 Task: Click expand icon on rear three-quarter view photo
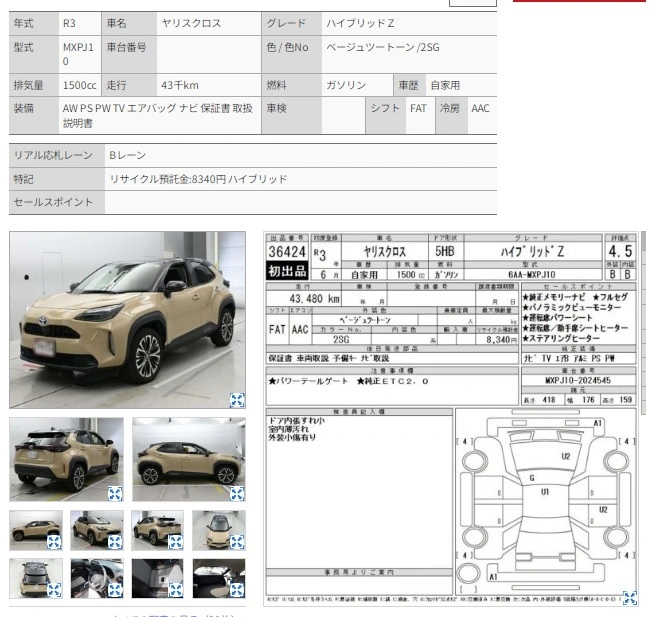point(115,493)
